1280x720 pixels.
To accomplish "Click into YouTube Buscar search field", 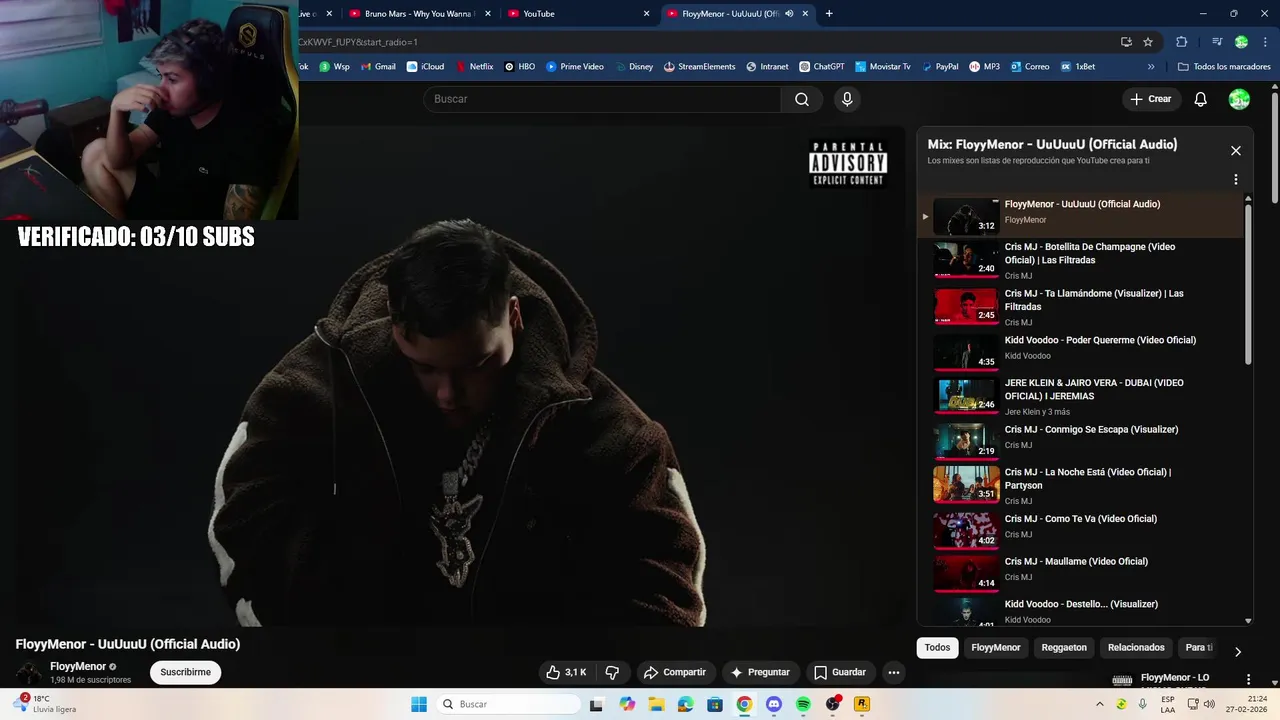I will (x=602, y=99).
